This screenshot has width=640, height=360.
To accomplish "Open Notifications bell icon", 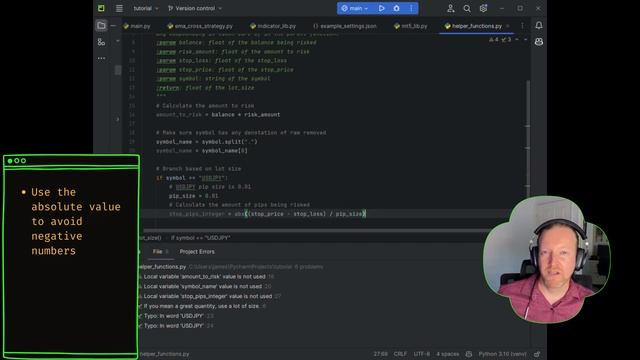I will tap(539, 25).
